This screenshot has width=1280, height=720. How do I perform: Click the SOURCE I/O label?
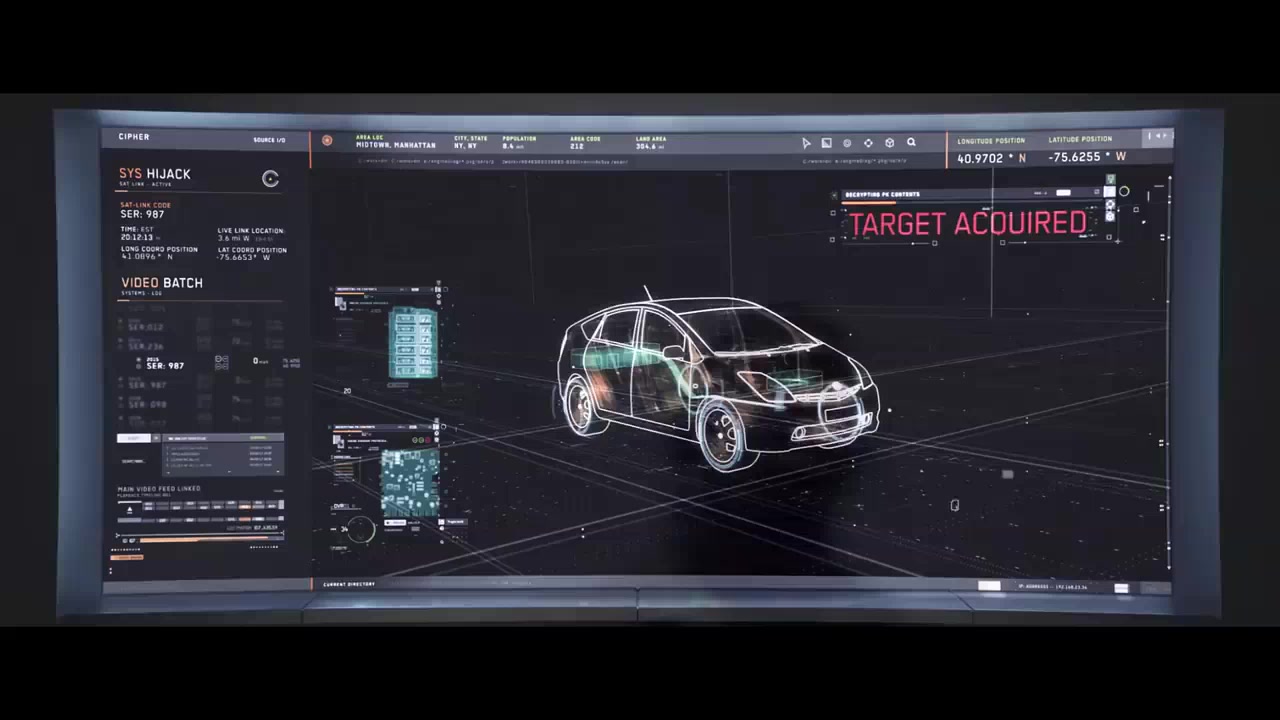pos(269,140)
